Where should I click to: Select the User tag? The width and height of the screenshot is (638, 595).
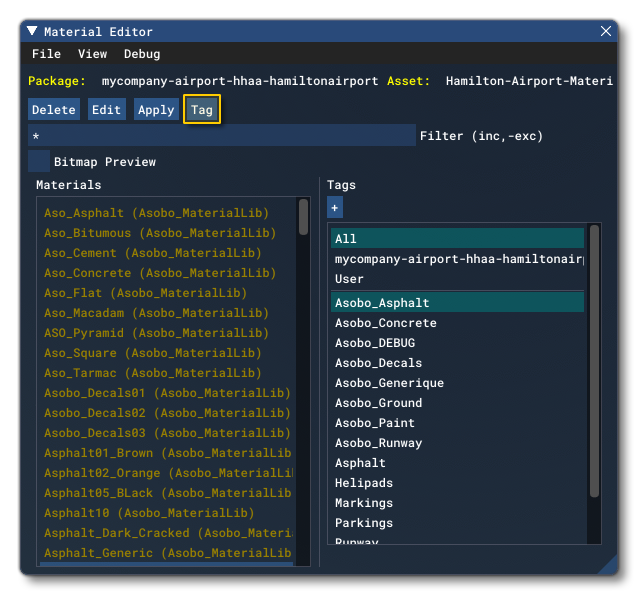click(457, 279)
